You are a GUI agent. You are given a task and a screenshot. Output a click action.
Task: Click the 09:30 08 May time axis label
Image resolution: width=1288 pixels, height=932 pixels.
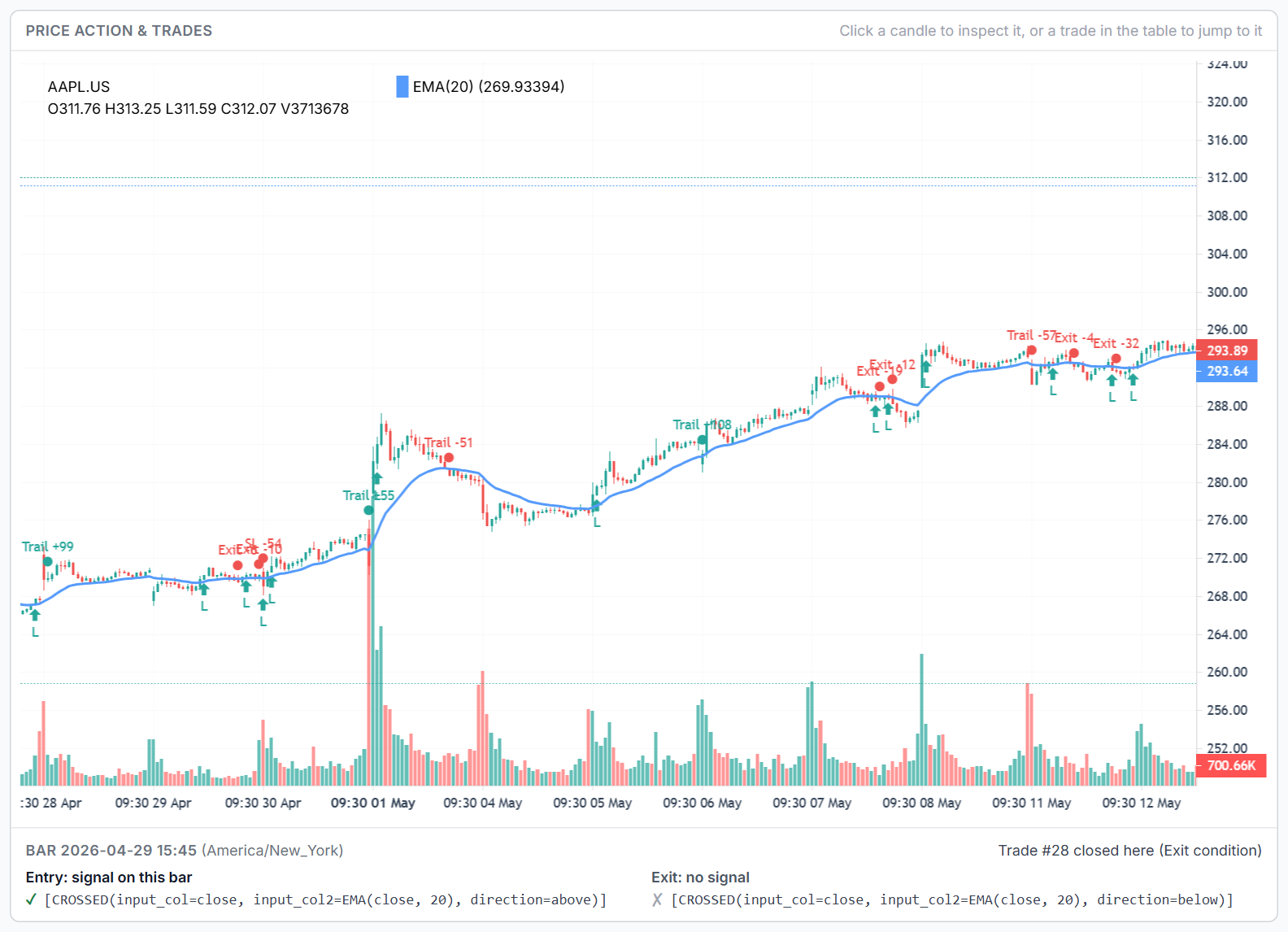coord(922,803)
